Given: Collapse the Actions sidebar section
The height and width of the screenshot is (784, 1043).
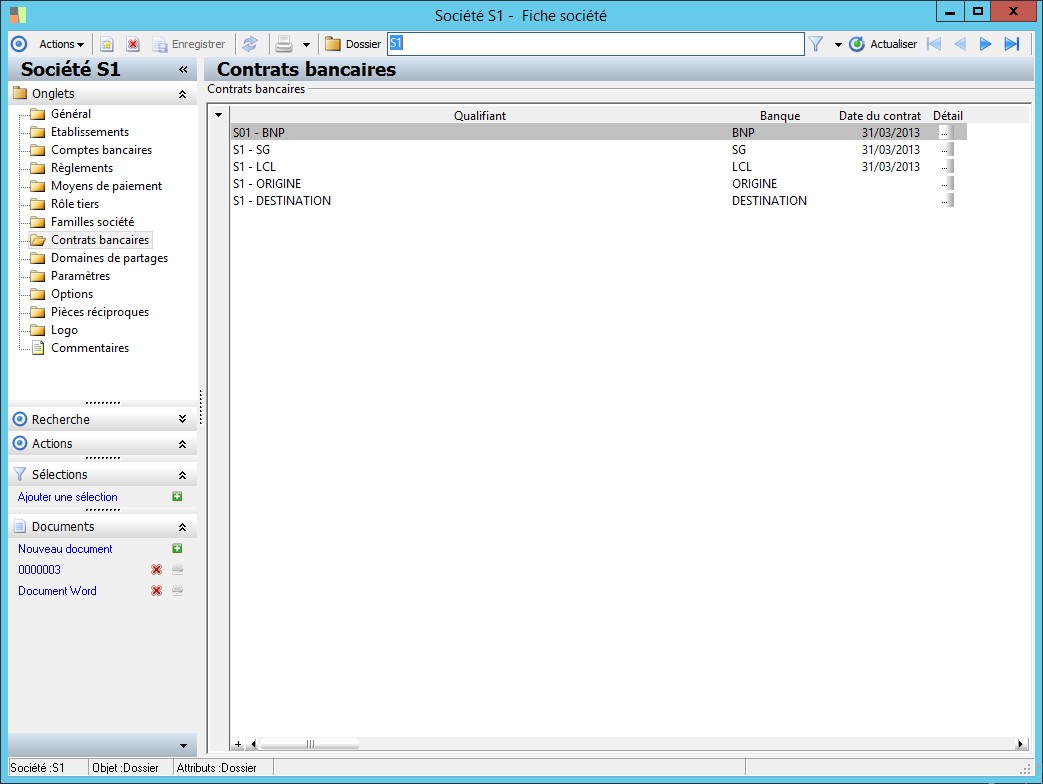Looking at the screenshot, I should coord(182,444).
